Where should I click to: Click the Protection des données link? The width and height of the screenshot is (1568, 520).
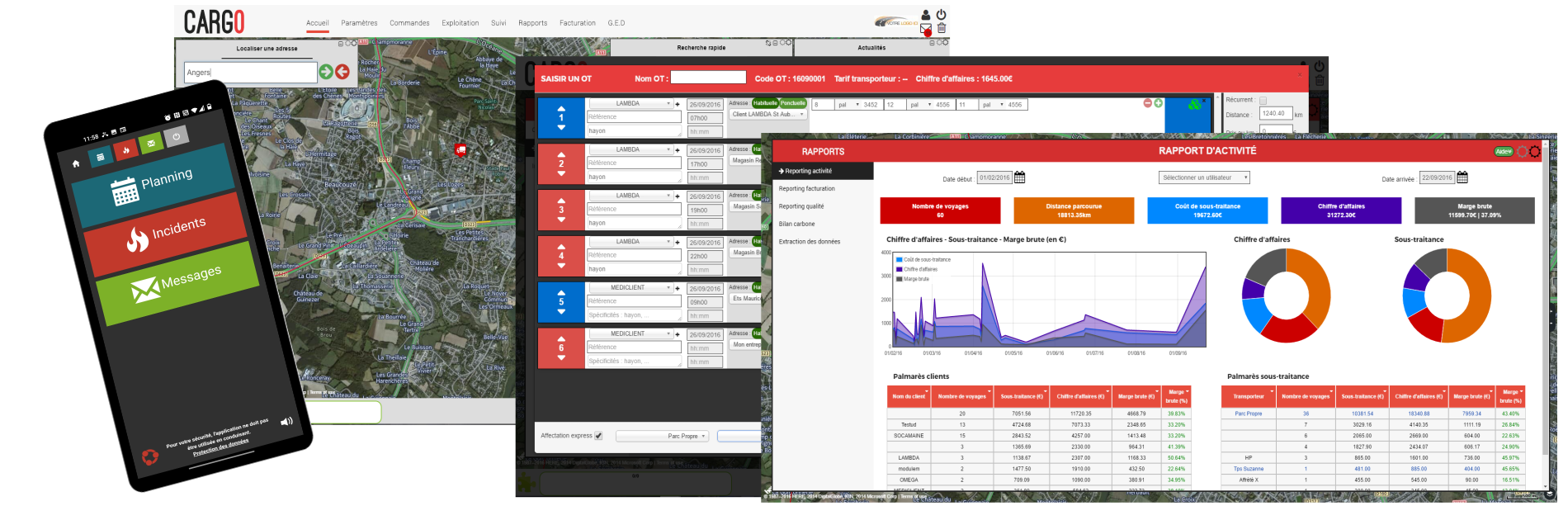click(x=220, y=447)
